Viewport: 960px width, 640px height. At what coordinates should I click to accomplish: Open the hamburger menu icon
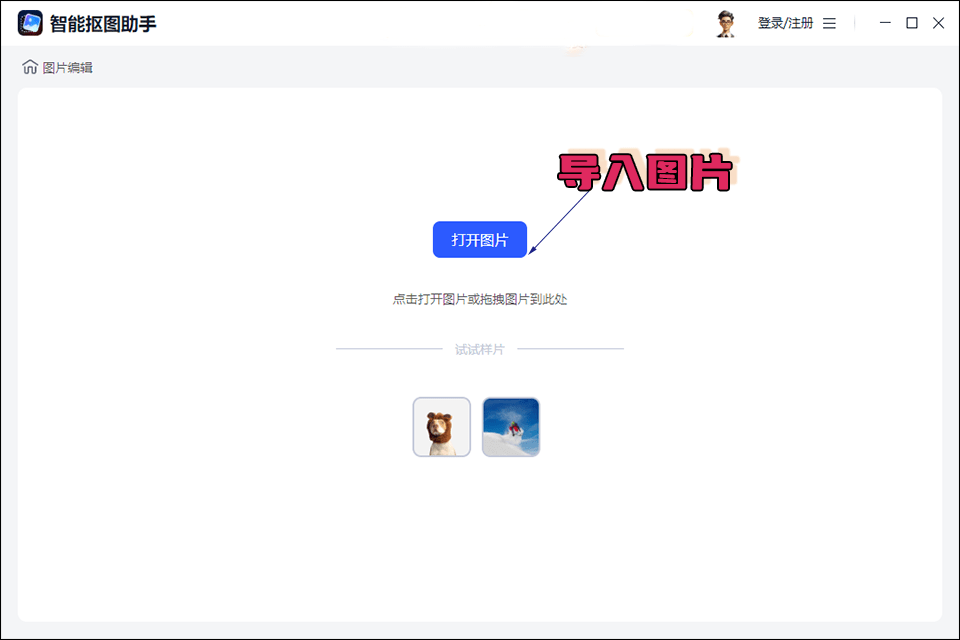(x=829, y=23)
